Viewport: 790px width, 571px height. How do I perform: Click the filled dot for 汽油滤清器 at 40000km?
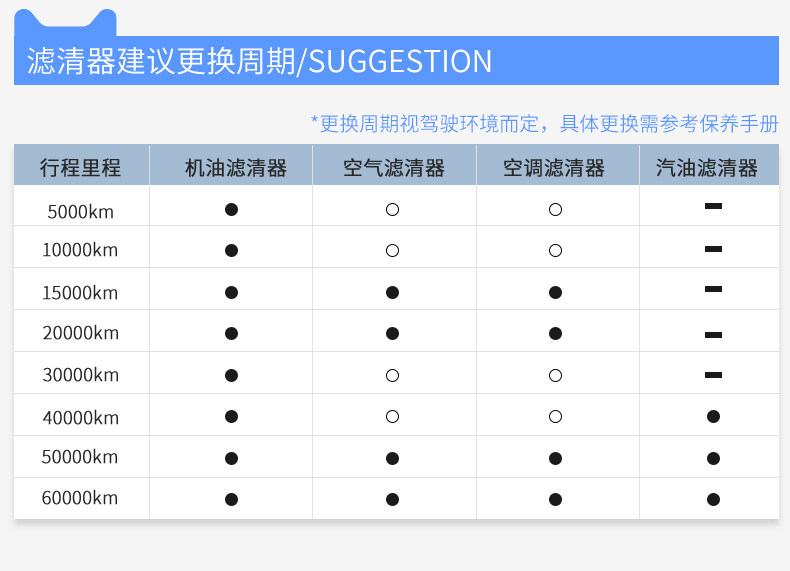click(x=713, y=416)
